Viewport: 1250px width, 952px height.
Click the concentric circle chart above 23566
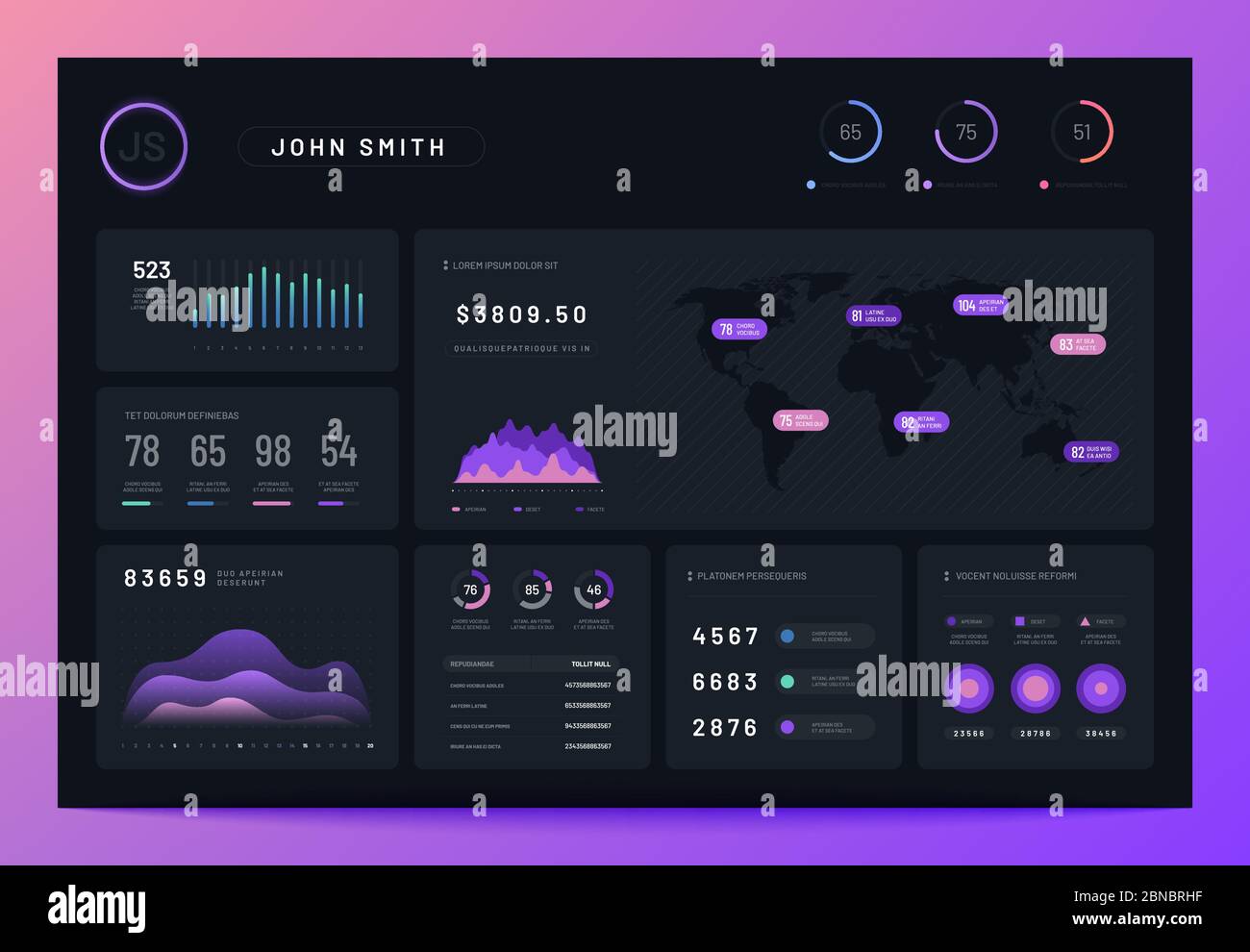969,689
